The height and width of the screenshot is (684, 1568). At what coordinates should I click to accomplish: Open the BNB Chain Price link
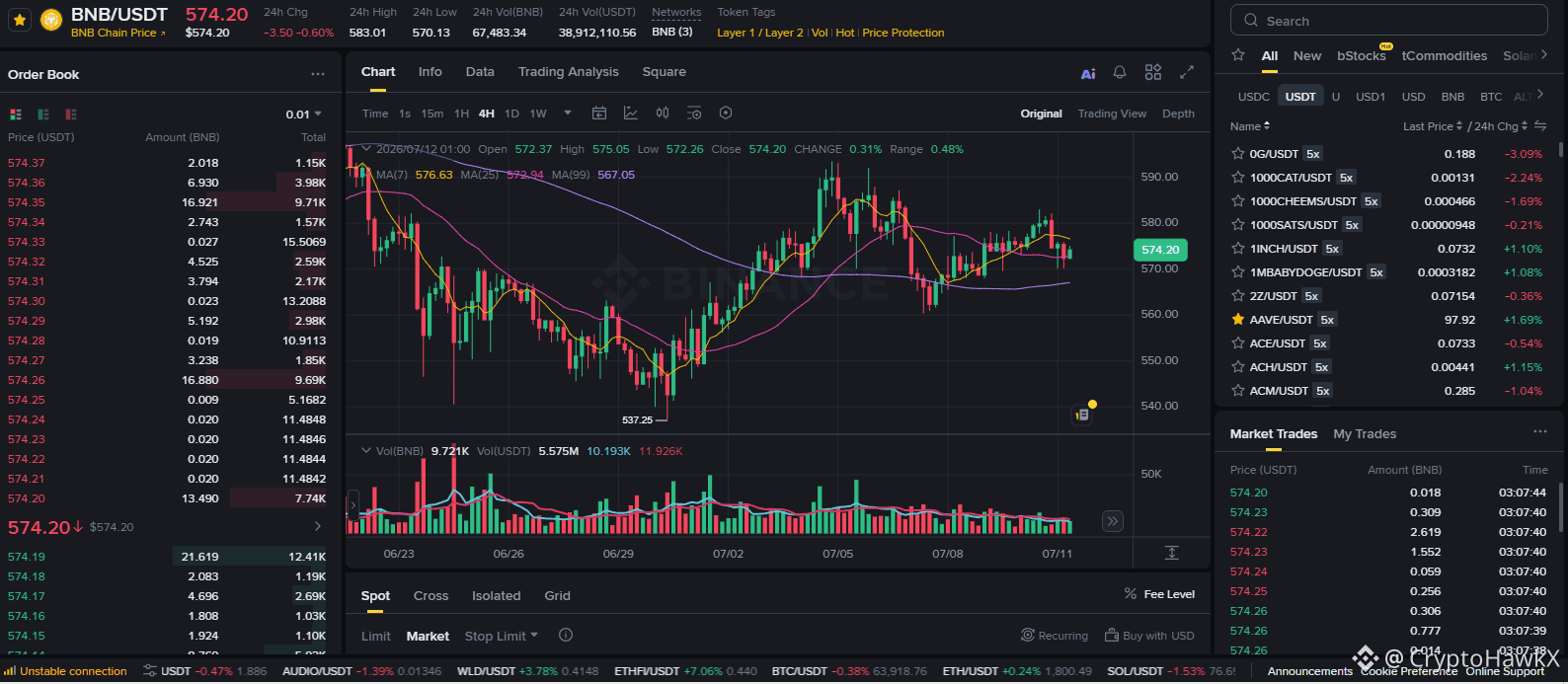tap(118, 33)
